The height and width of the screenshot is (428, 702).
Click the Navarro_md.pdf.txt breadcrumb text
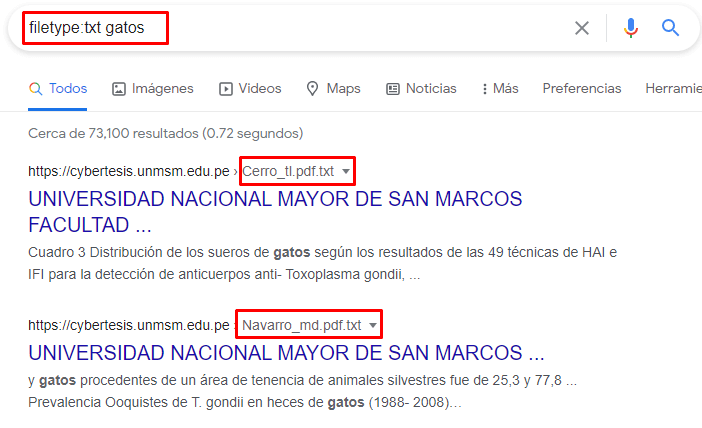pyautogui.click(x=301, y=325)
